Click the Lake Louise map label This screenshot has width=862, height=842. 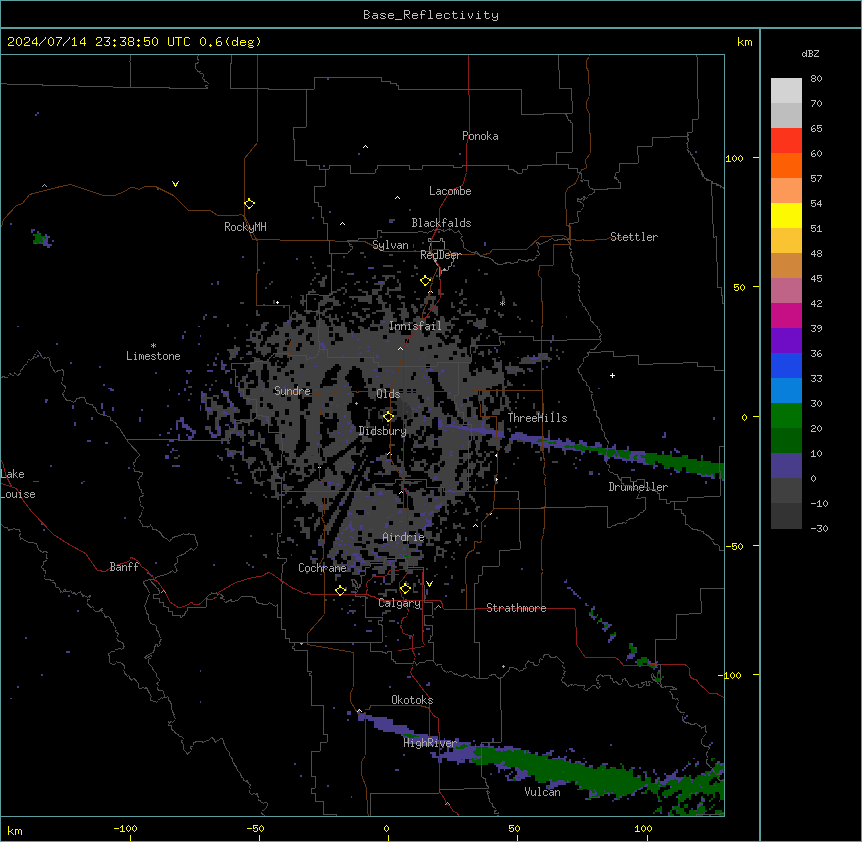coord(18,484)
